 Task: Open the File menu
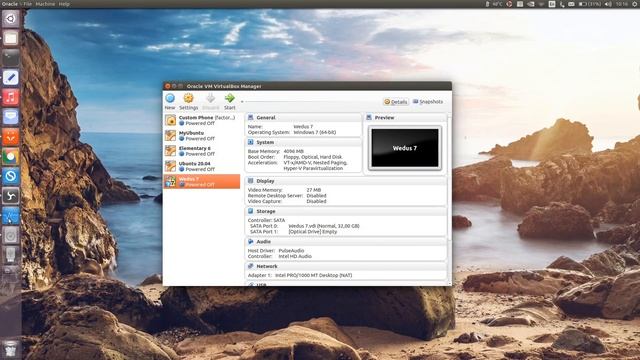click(27, 4)
